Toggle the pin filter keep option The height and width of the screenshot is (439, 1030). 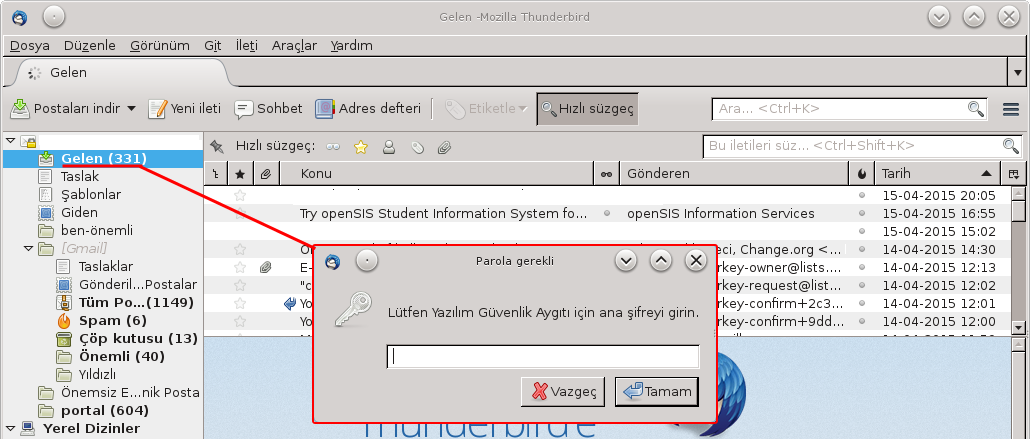216,147
